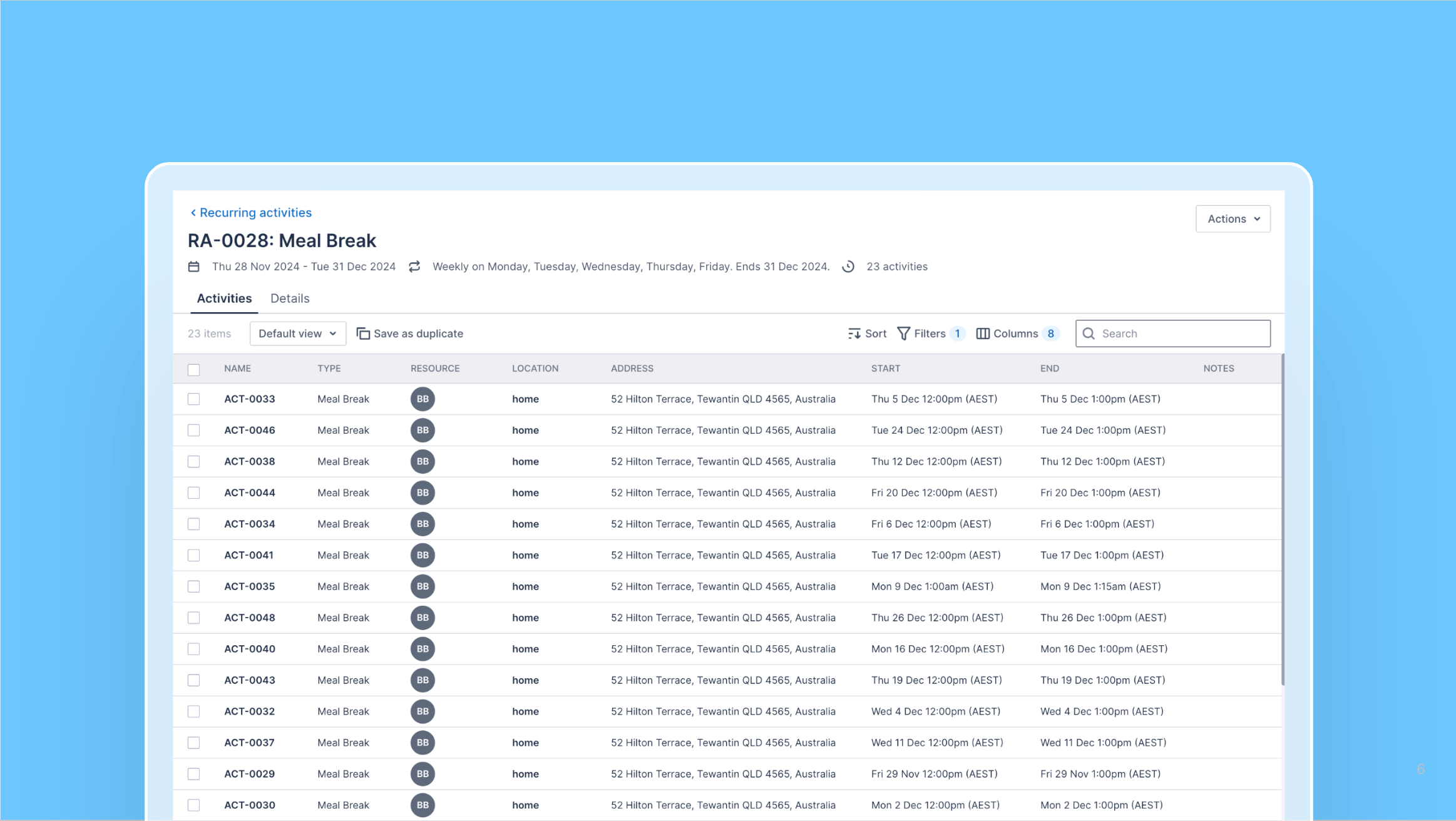Click the Columns count badge 8

click(x=1050, y=334)
